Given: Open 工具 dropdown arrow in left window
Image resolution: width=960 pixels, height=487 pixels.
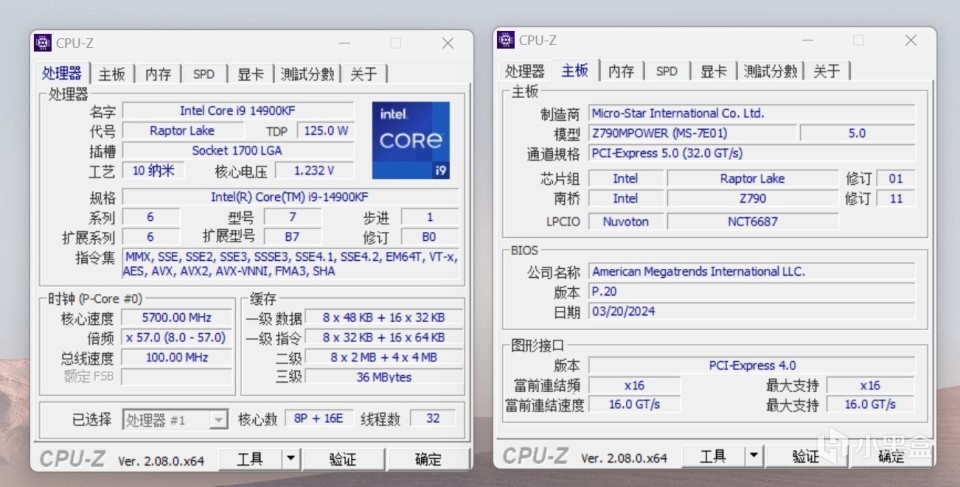Looking at the screenshot, I should tap(291, 459).
